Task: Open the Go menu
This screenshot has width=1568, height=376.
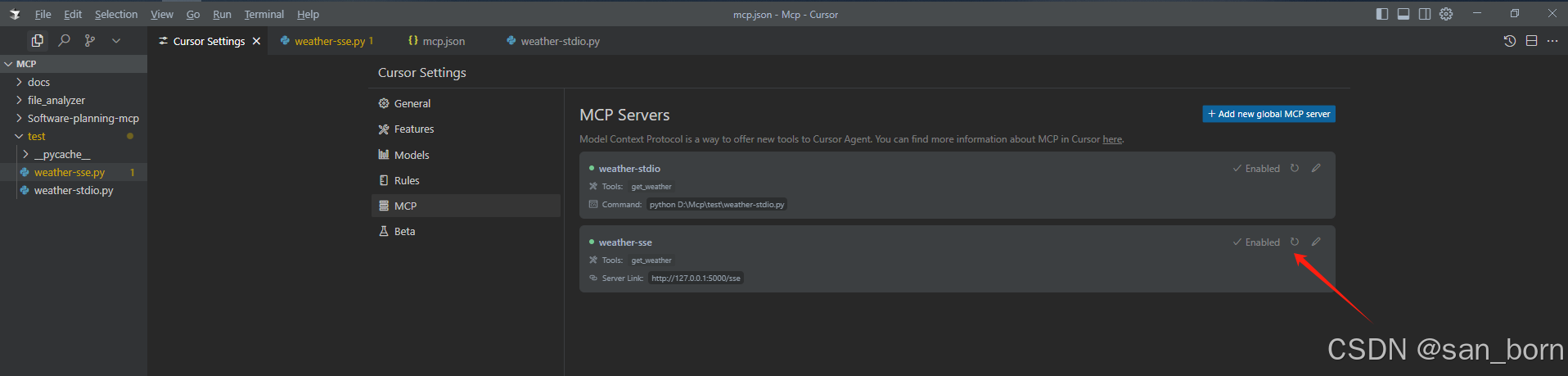Action: click(x=193, y=14)
